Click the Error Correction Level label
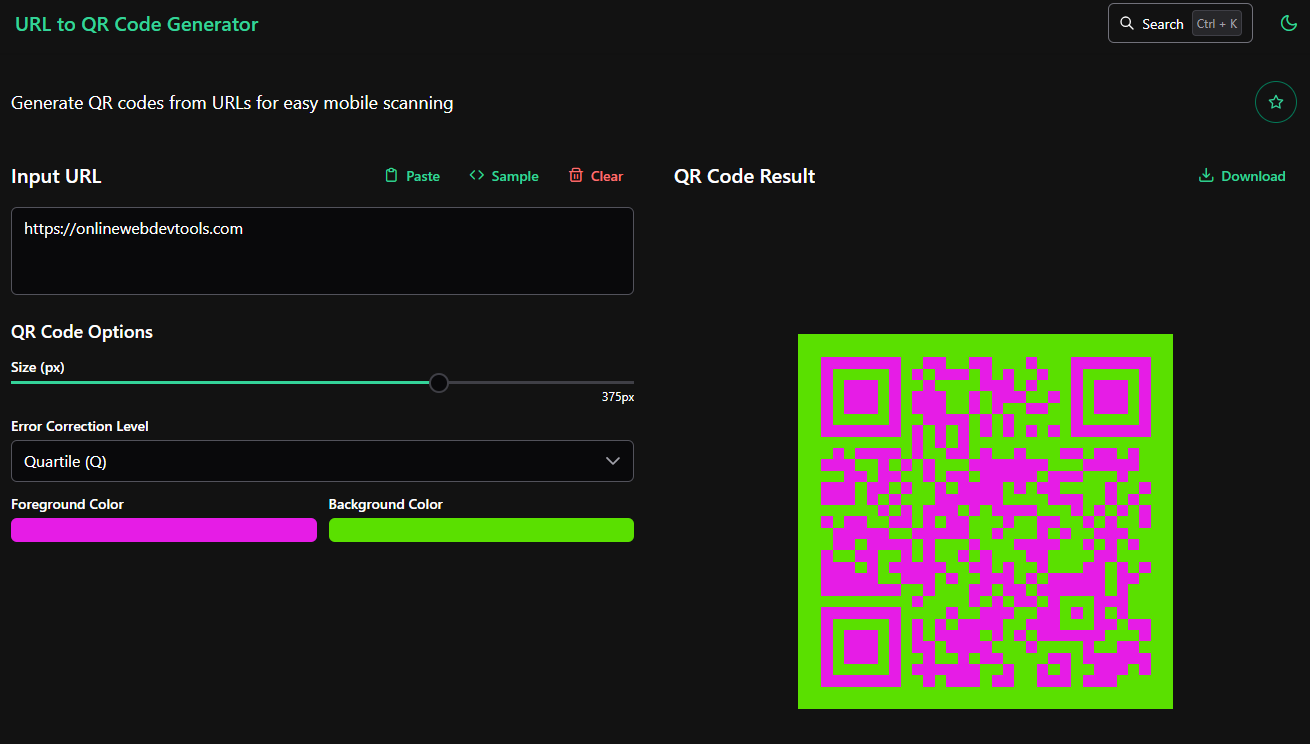The image size is (1310, 744). 80,426
